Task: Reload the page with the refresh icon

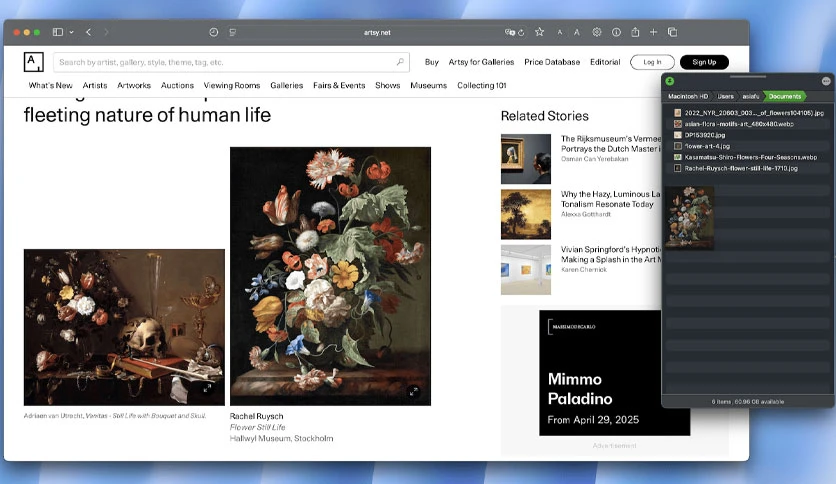Action: [x=521, y=33]
